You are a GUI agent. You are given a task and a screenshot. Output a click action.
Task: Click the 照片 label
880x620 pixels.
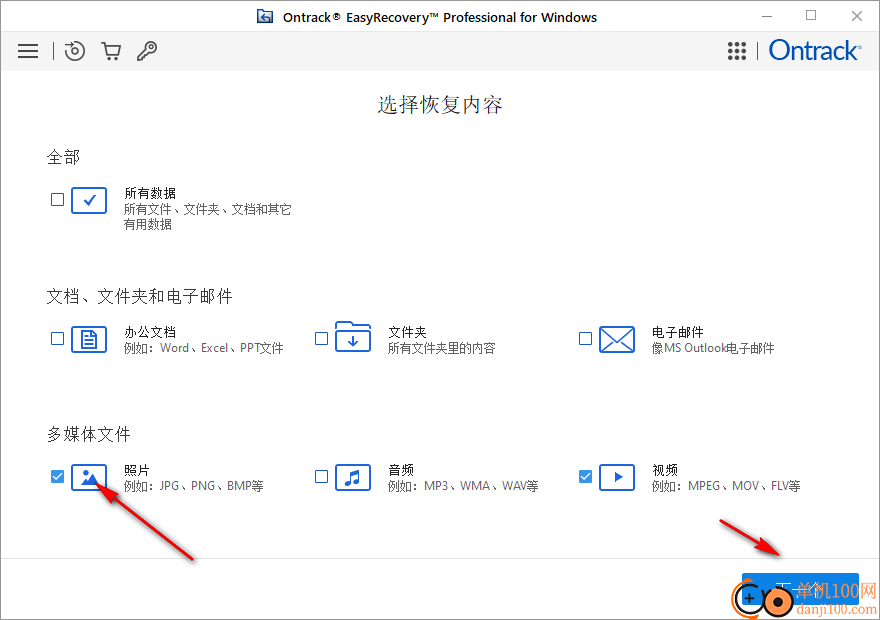coord(137,470)
